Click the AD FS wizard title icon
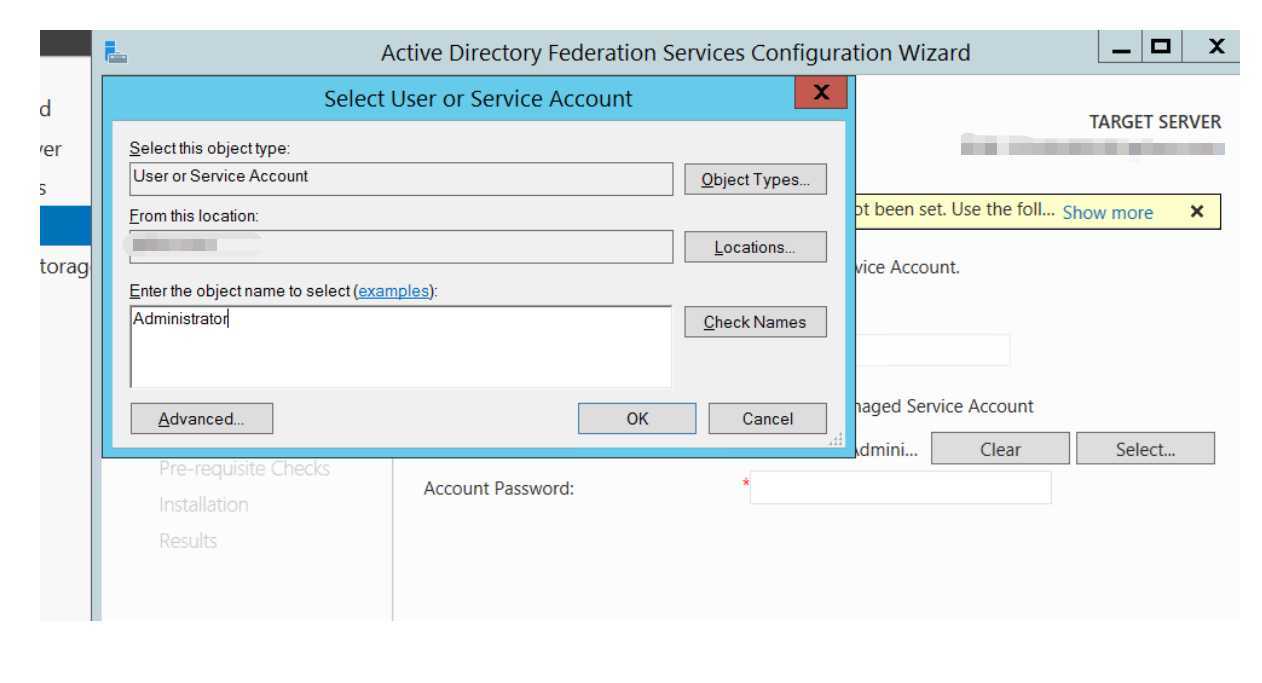The width and height of the screenshot is (1262, 683). [116, 52]
